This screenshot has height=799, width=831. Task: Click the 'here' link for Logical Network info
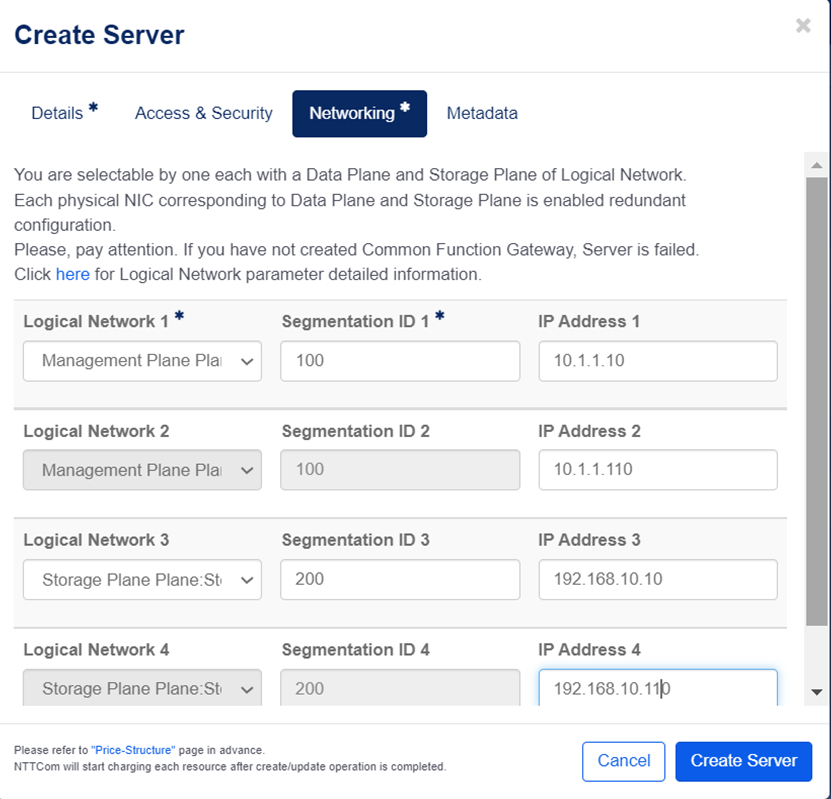[72, 273]
